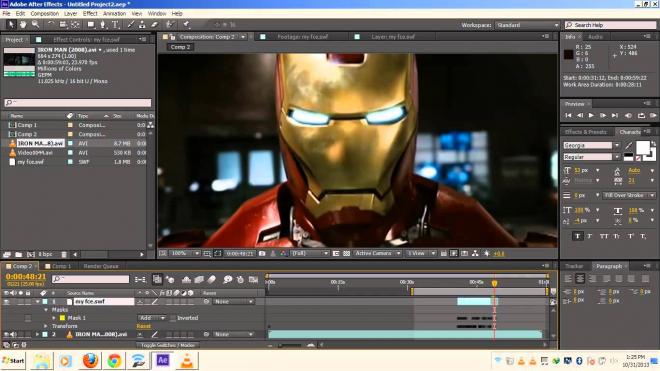Image resolution: width=660 pixels, height=371 pixels.
Task: Jump to last frame in Preview panel
Action: point(615,115)
